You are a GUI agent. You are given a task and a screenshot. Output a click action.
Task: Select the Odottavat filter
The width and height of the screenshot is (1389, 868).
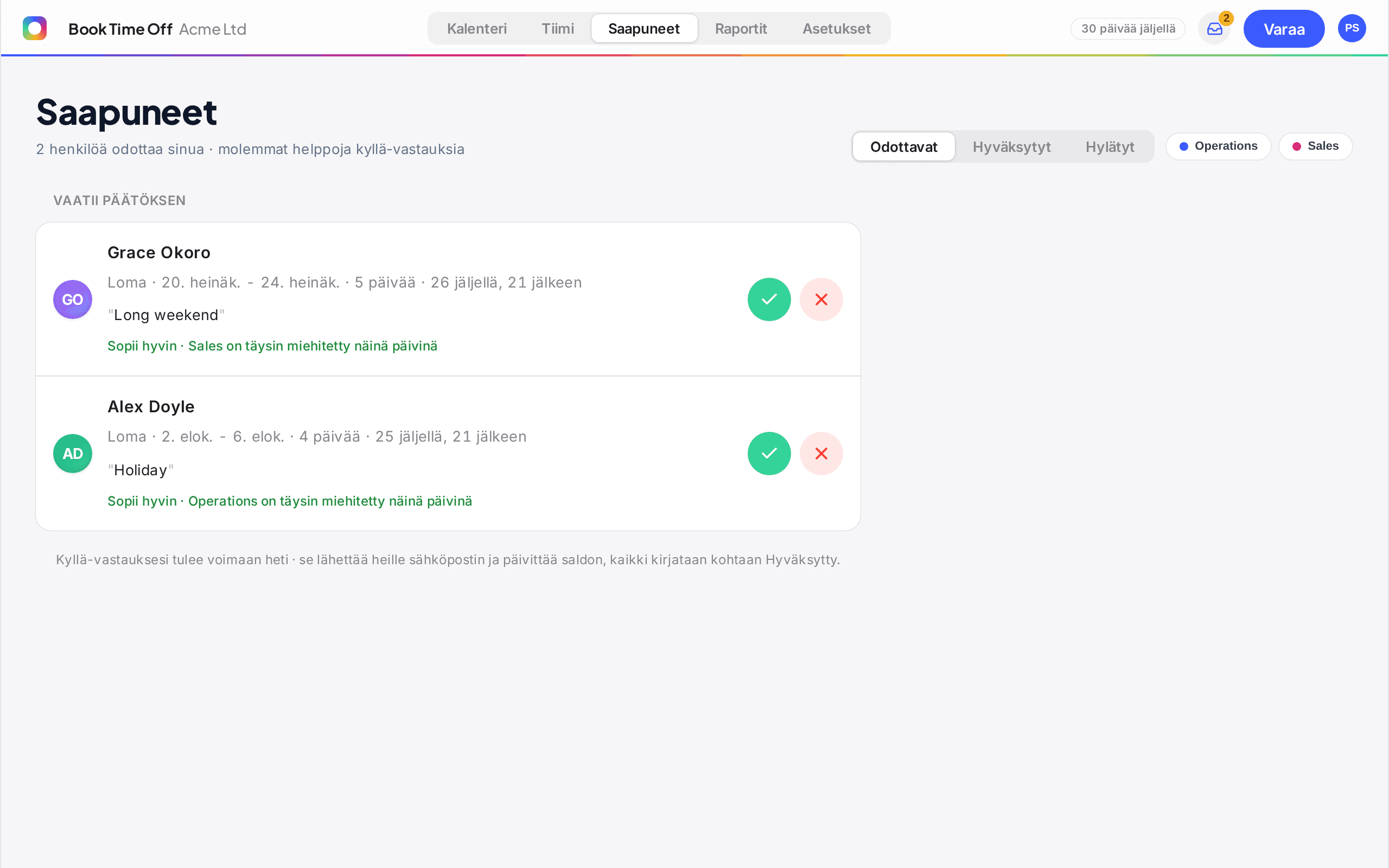click(903, 147)
